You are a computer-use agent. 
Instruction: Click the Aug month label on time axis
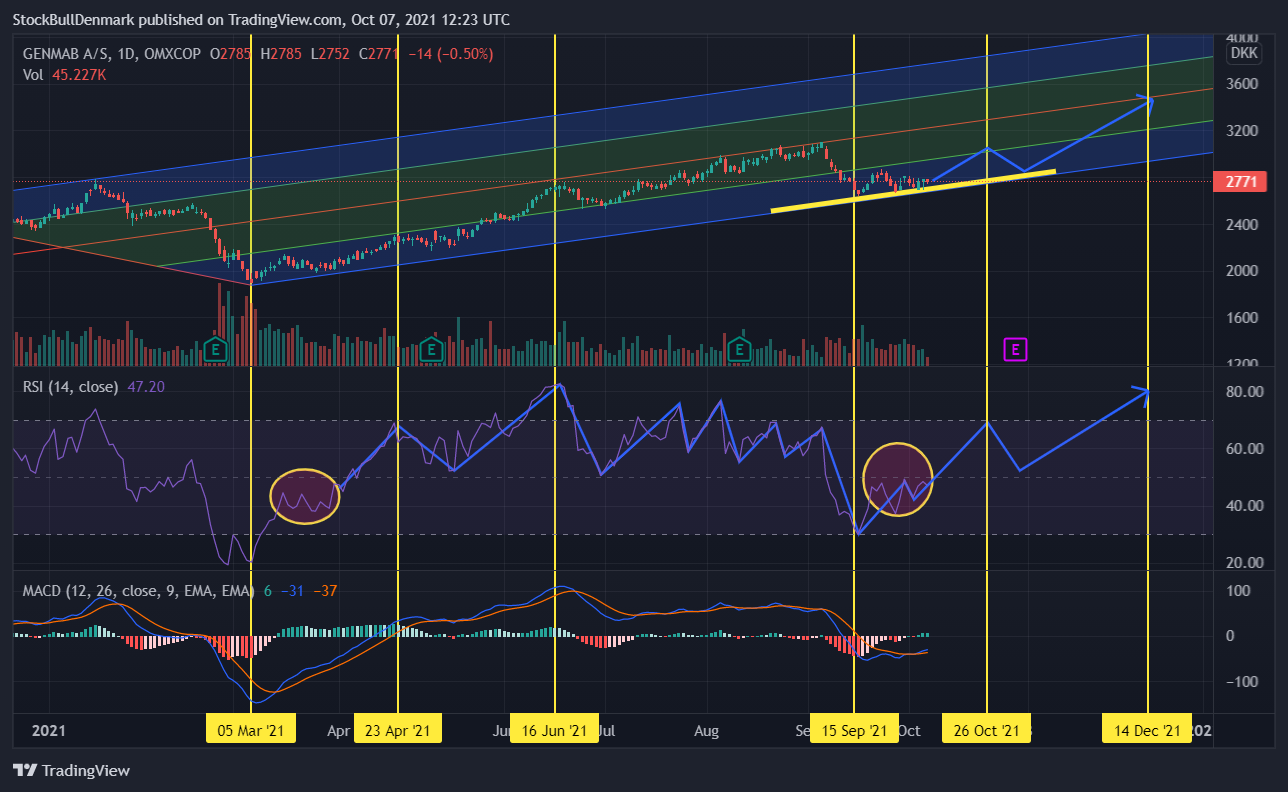(x=706, y=731)
